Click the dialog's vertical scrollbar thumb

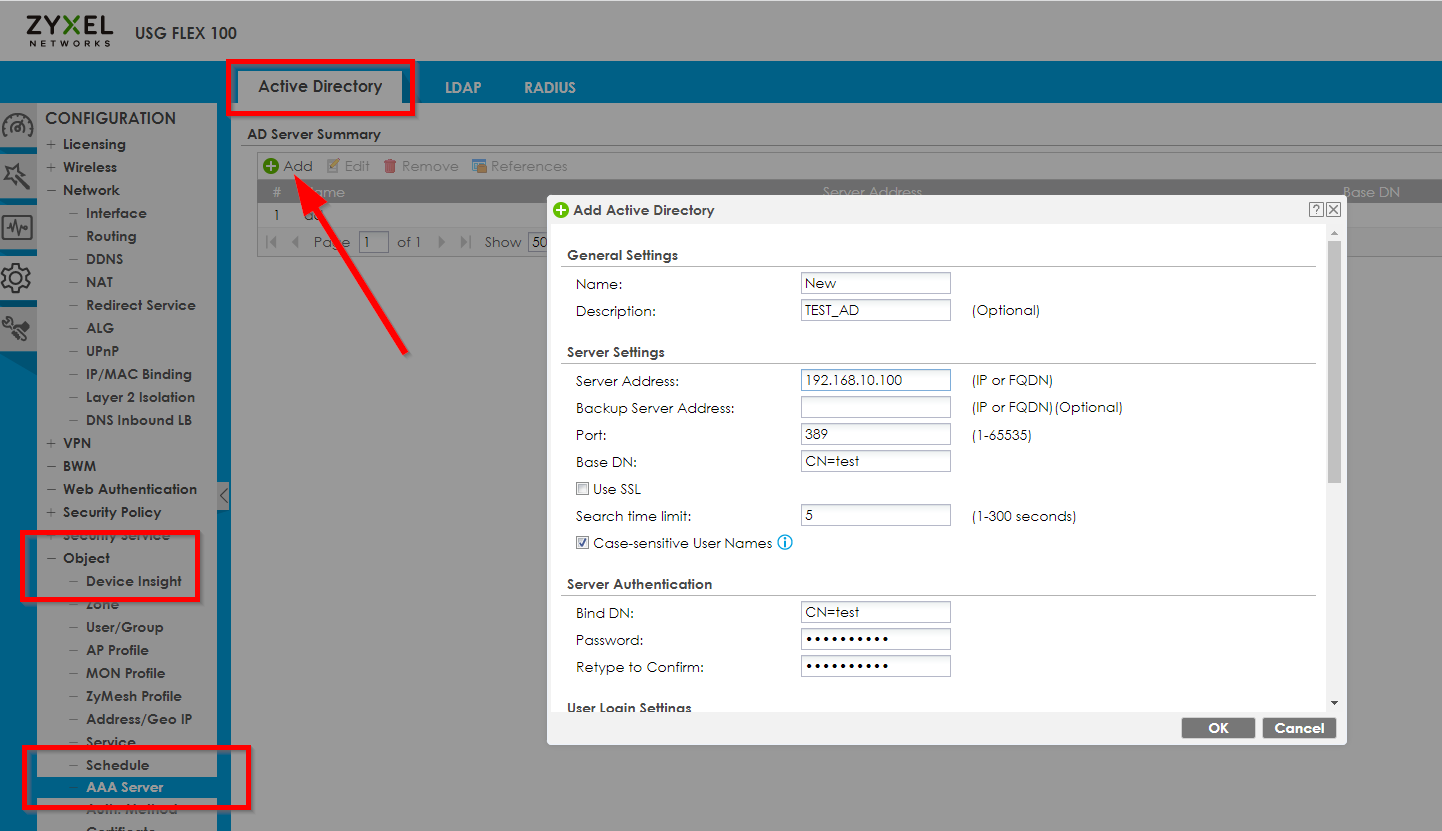[1333, 360]
